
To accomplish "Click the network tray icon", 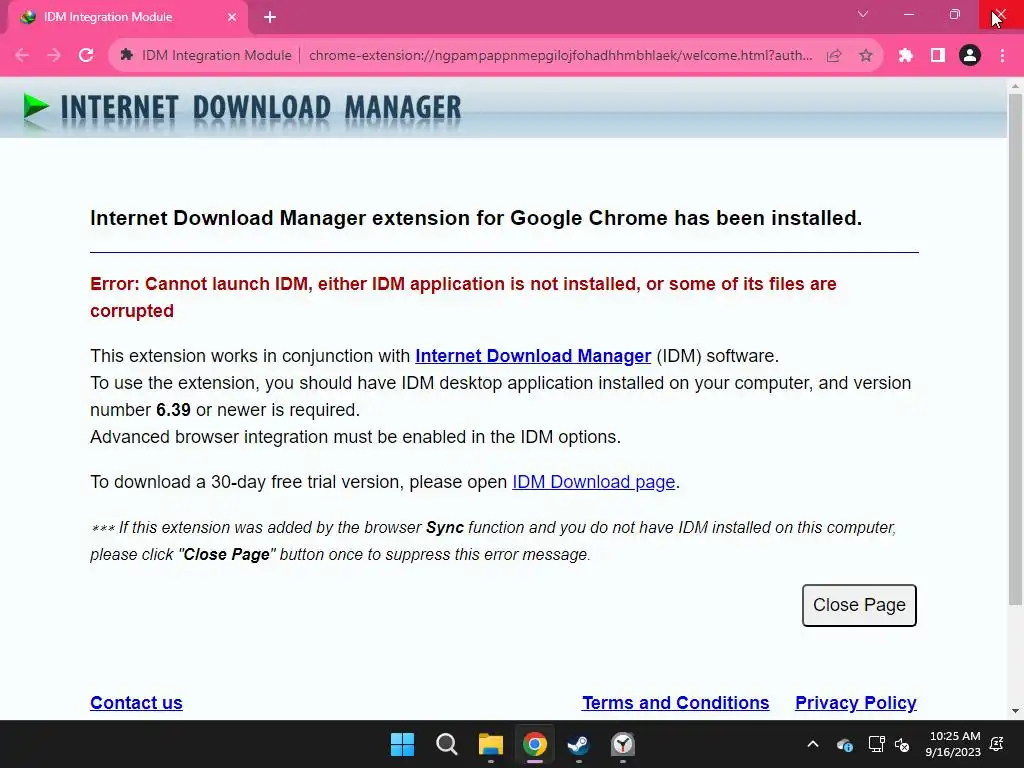I will 876,744.
